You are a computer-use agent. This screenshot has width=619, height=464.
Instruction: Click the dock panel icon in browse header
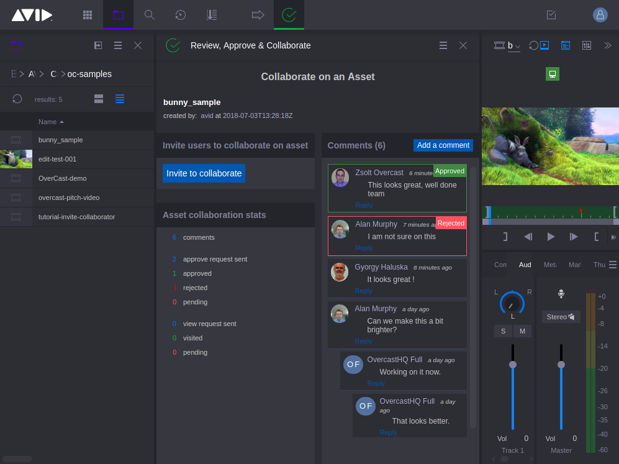click(x=98, y=45)
